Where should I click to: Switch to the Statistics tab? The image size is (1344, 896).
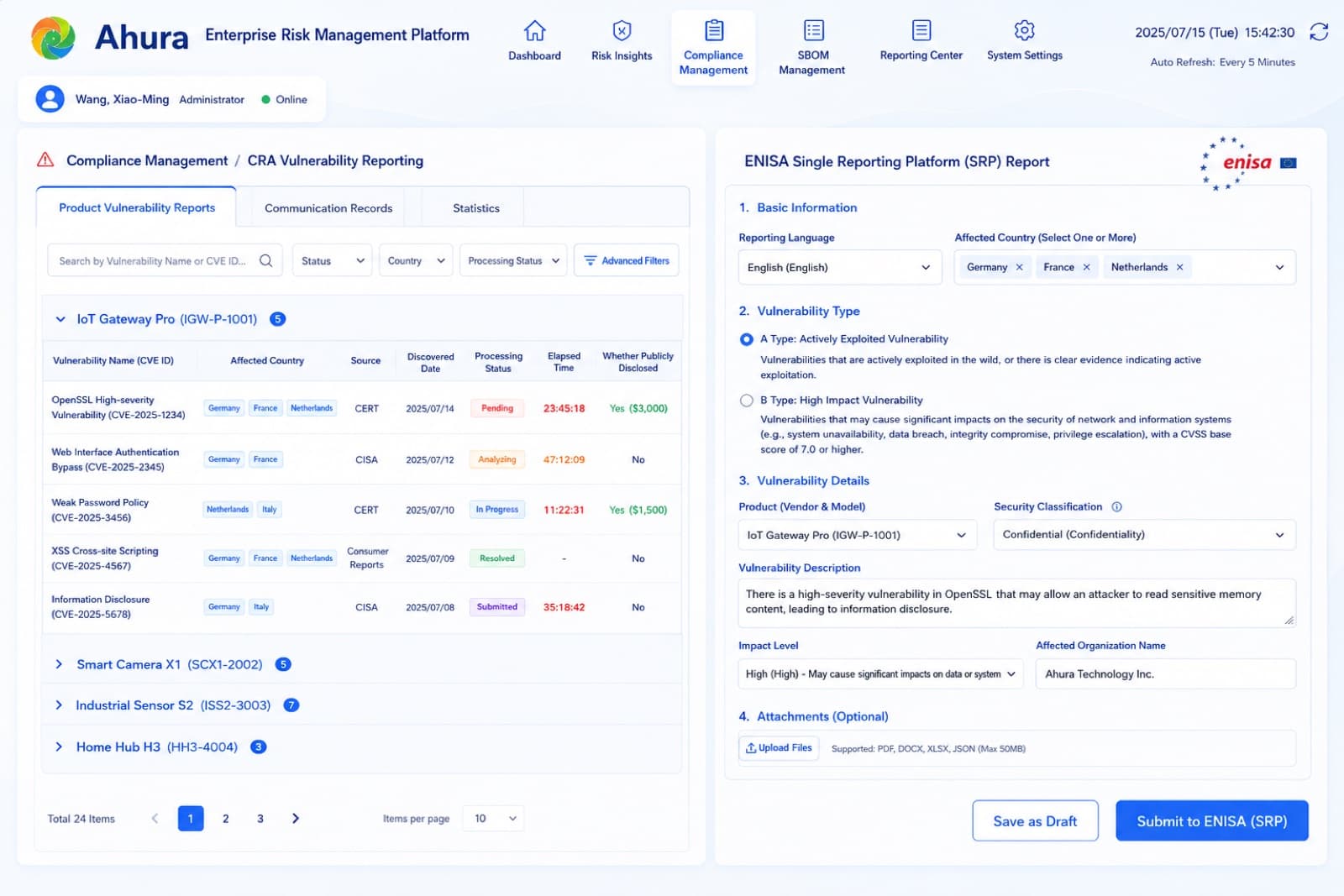point(476,208)
